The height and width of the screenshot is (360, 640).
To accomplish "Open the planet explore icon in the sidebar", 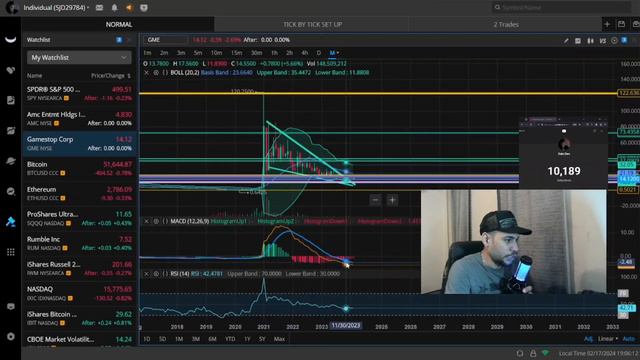I will click(x=11, y=161).
